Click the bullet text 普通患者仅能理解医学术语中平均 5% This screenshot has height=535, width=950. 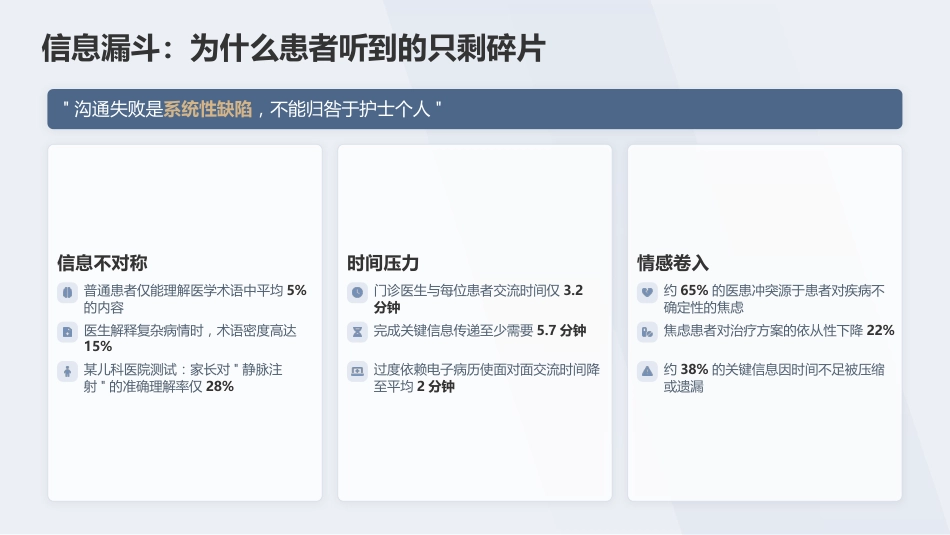[x=195, y=299]
